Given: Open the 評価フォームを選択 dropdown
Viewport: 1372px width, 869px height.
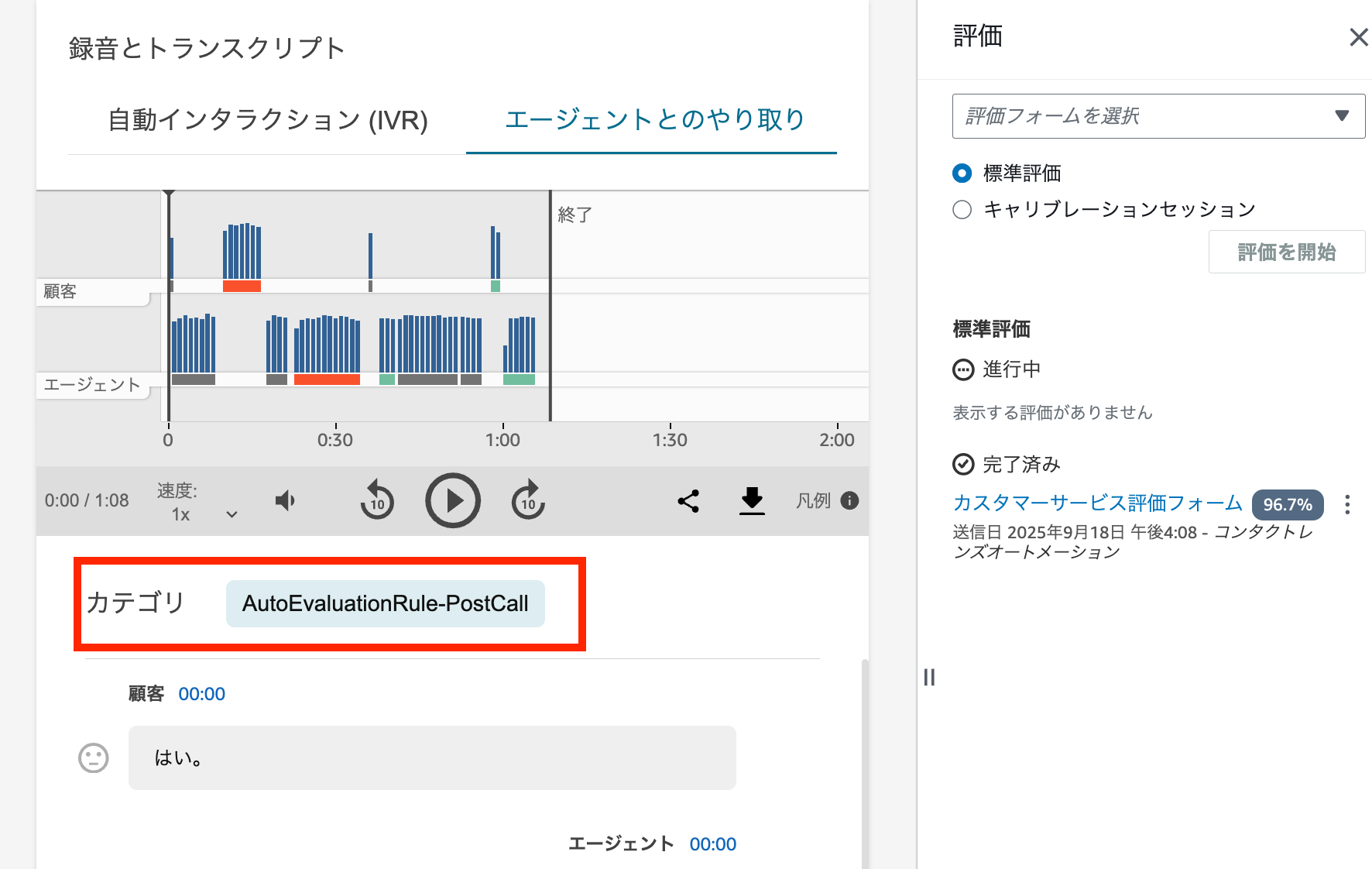Looking at the screenshot, I should (x=1158, y=116).
